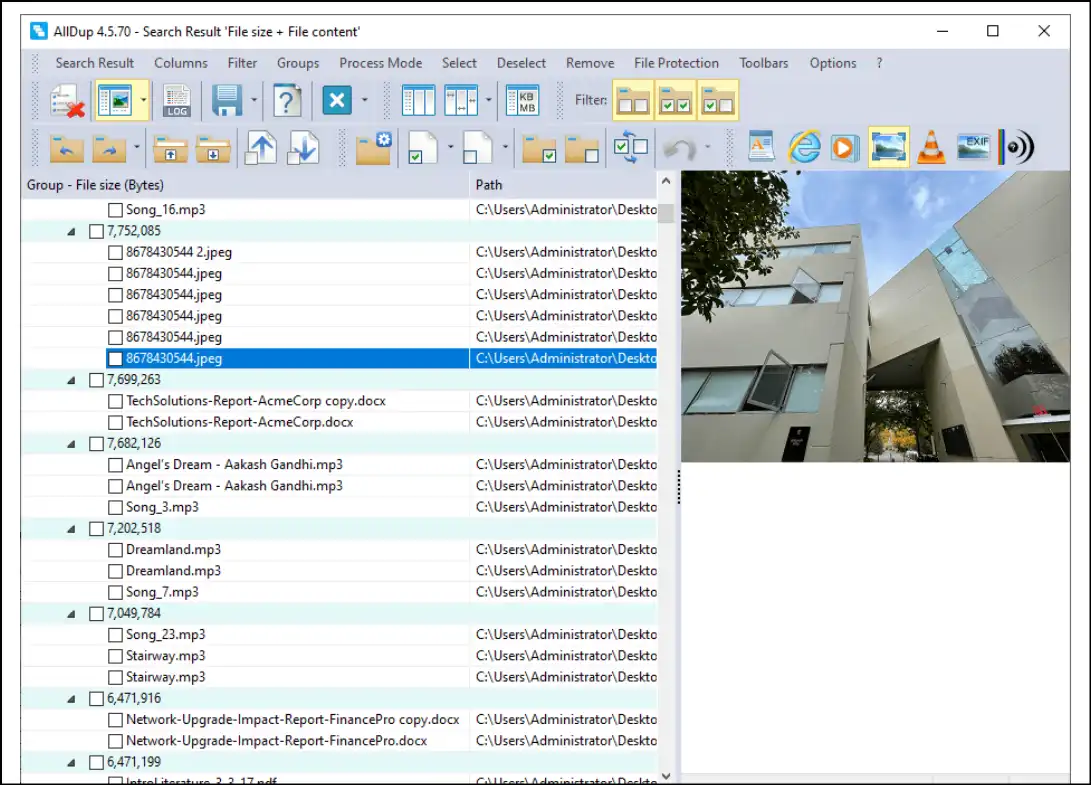Toggle checkbox of group 7,699,263
This screenshot has height=785, width=1091.
coord(96,380)
